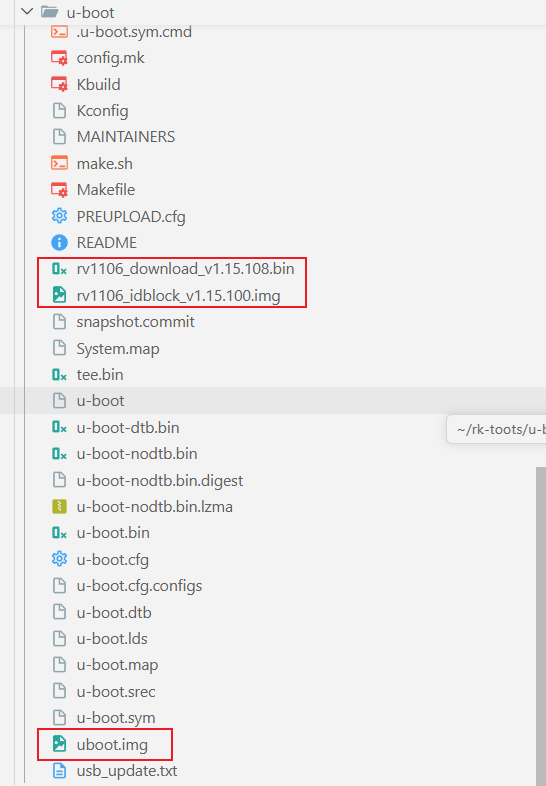Select the u-boot folder name
546x786 pixels.
(x=91, y=12)
